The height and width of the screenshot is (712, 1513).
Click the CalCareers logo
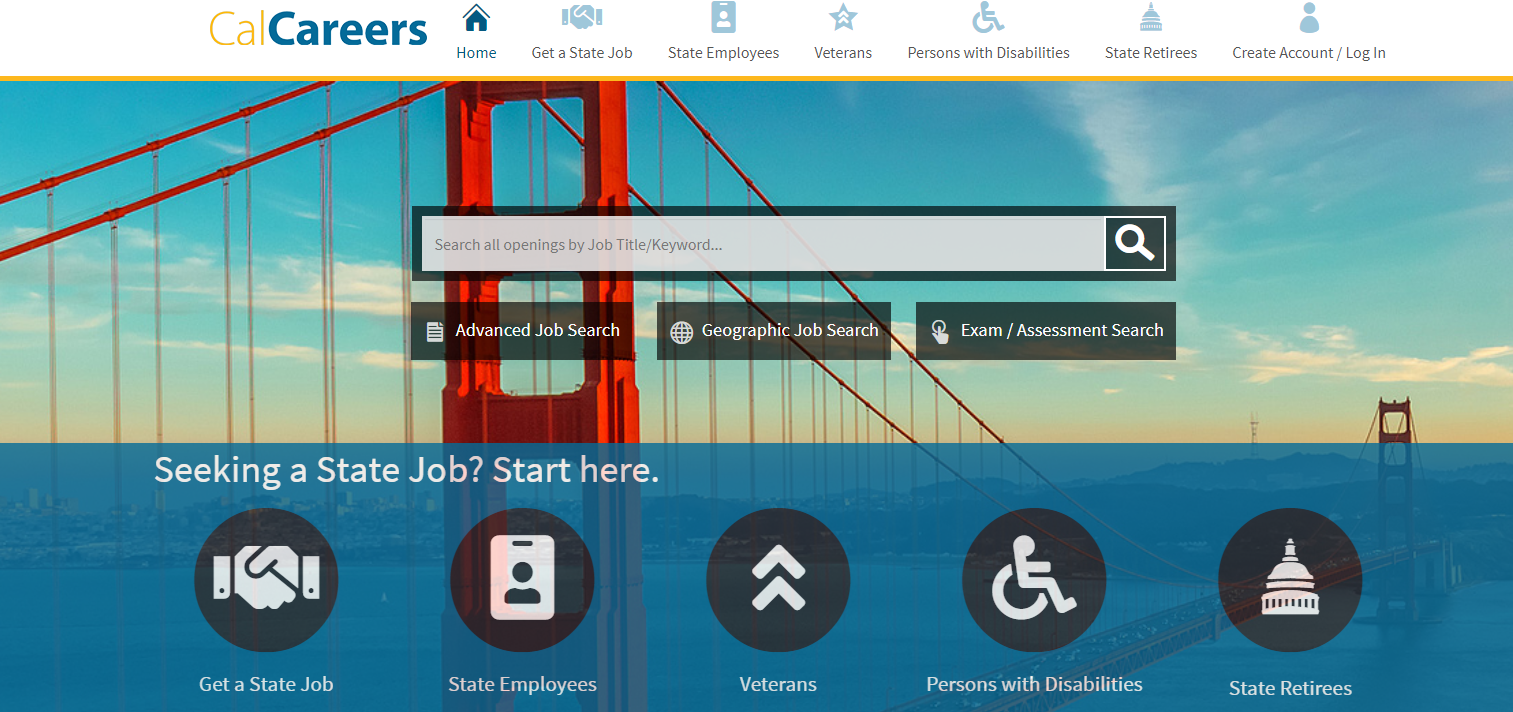point(318,29)
